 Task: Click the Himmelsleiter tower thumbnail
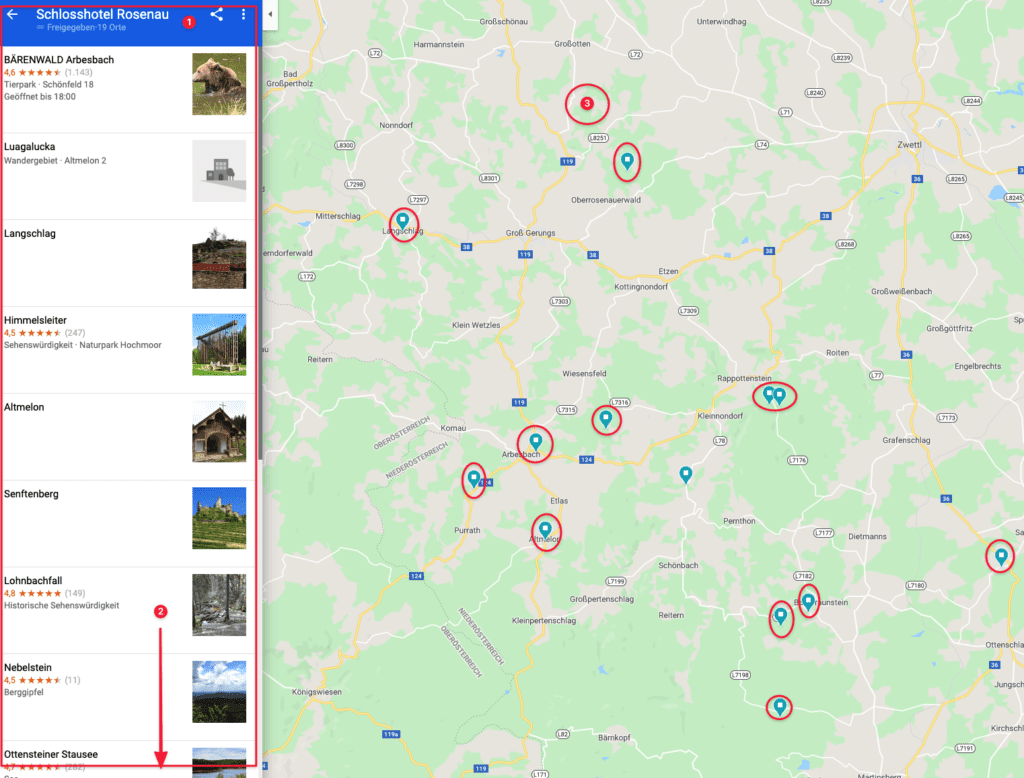[219, 344]
